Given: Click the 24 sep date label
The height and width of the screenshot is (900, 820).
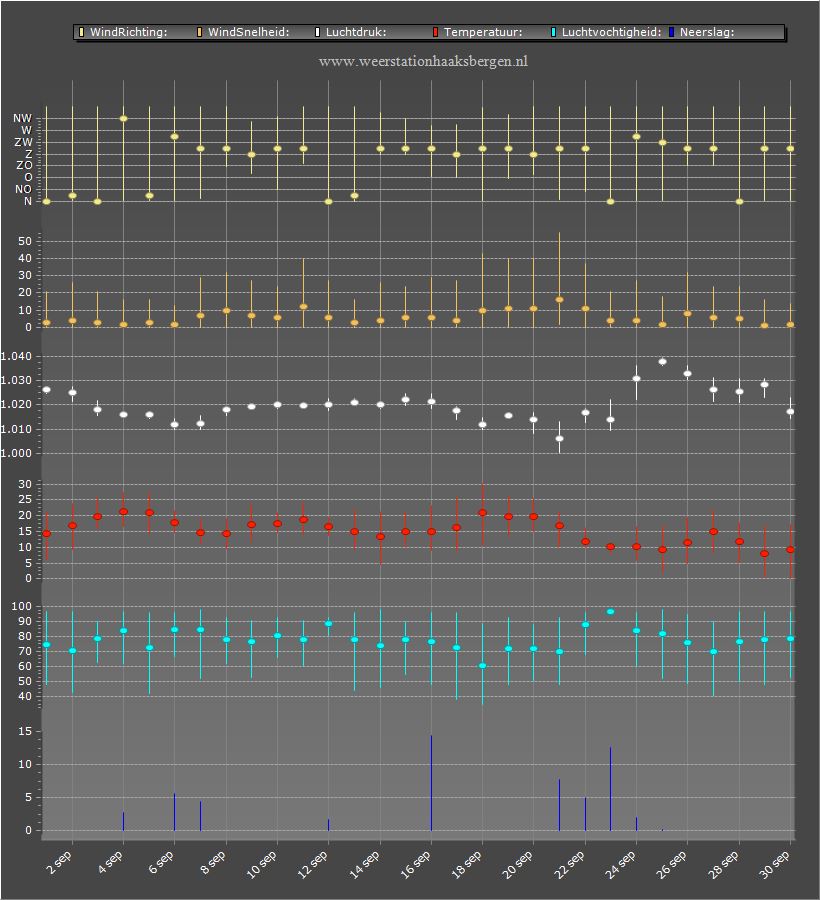Looking at the screenshot, I should (x=620, y=865).
